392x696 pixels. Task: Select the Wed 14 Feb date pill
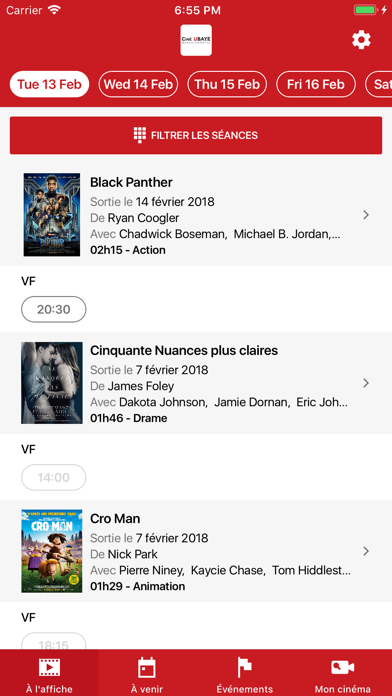(x=138, y=84)
